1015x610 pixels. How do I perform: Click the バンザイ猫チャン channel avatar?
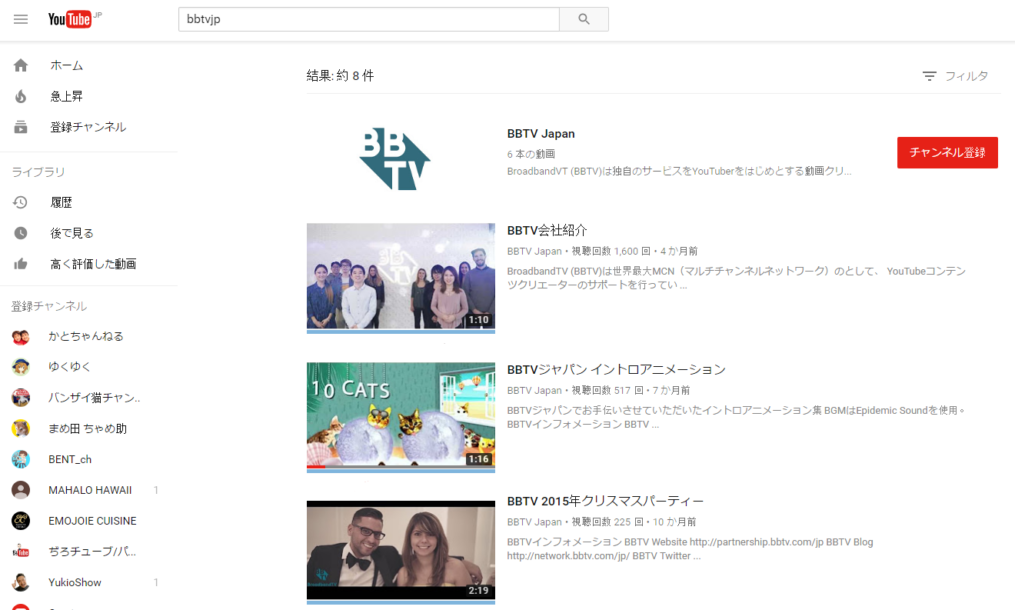click(21, 398)
